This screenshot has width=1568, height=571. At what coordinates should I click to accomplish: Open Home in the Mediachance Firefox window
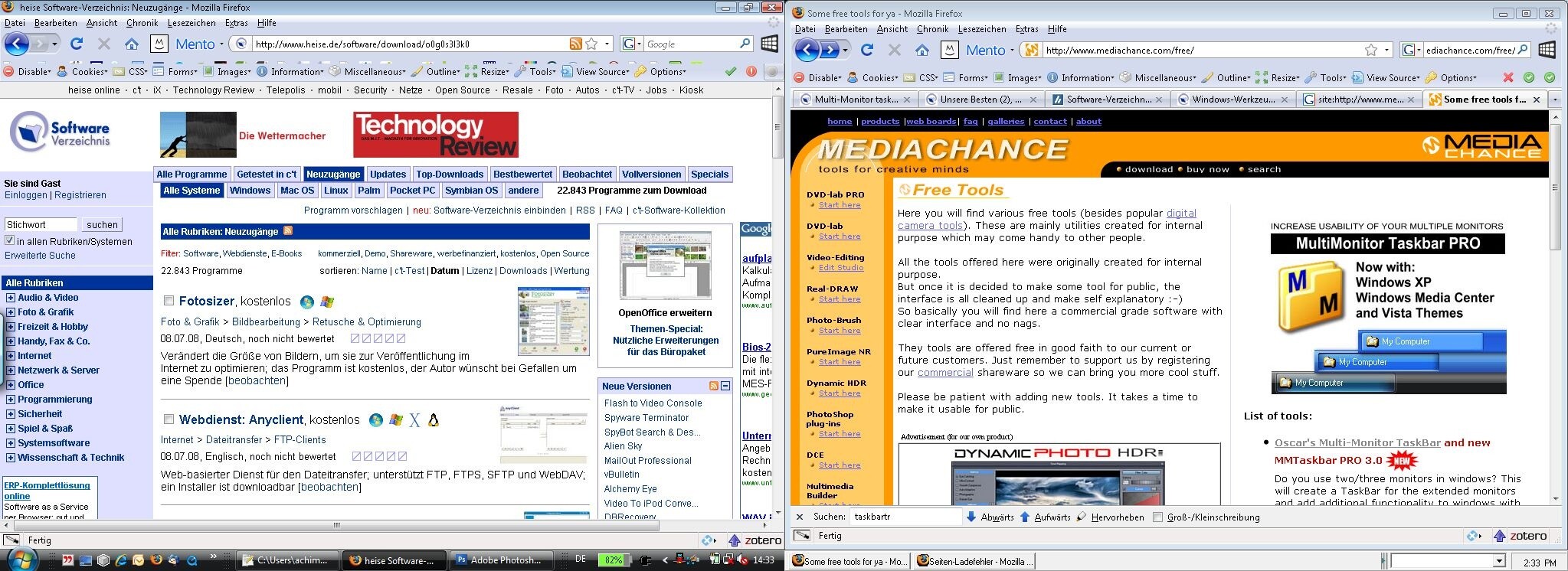922,50
